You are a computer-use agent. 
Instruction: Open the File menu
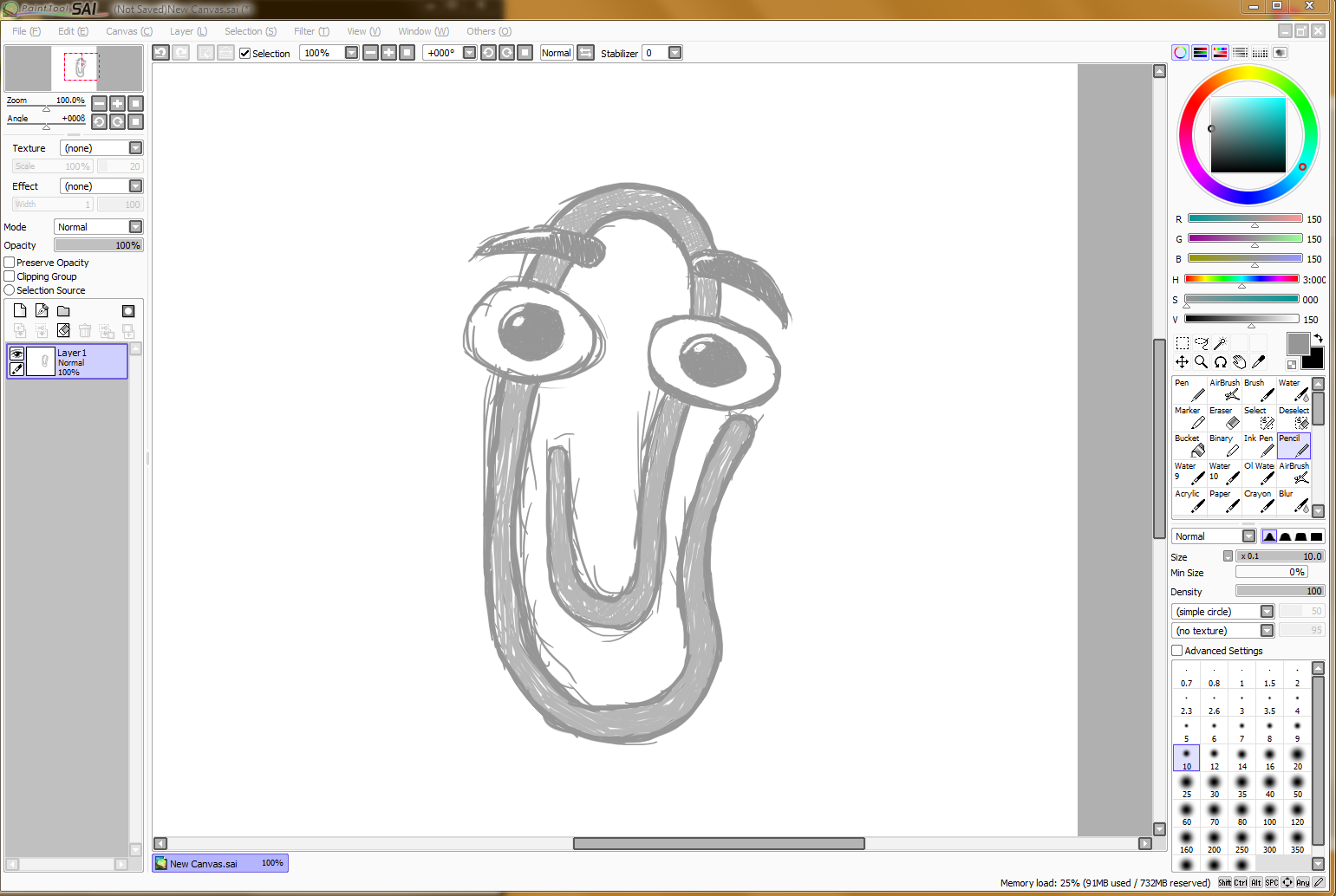tap(26, 31)
